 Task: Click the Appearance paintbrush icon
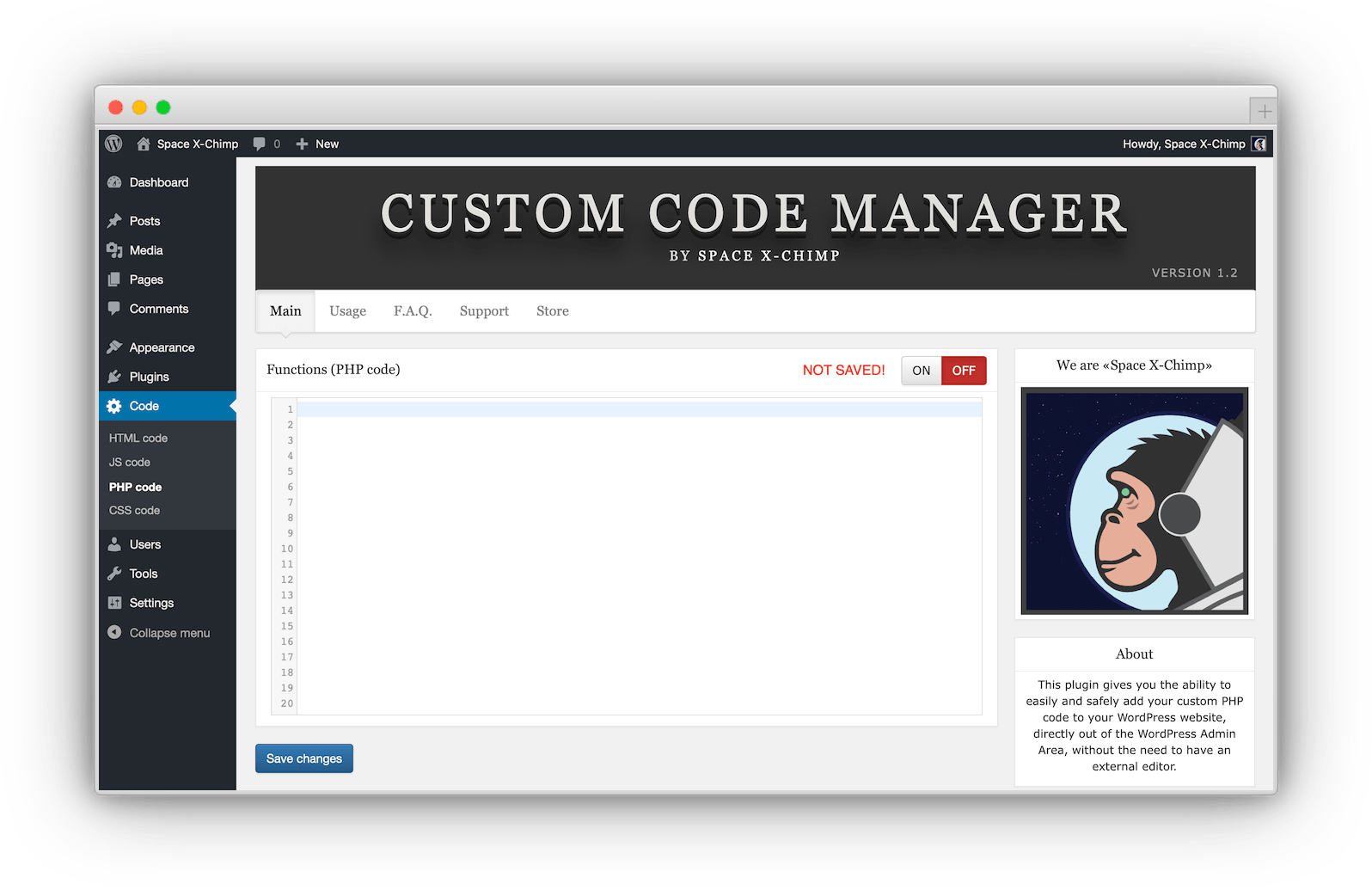[114, 347]
